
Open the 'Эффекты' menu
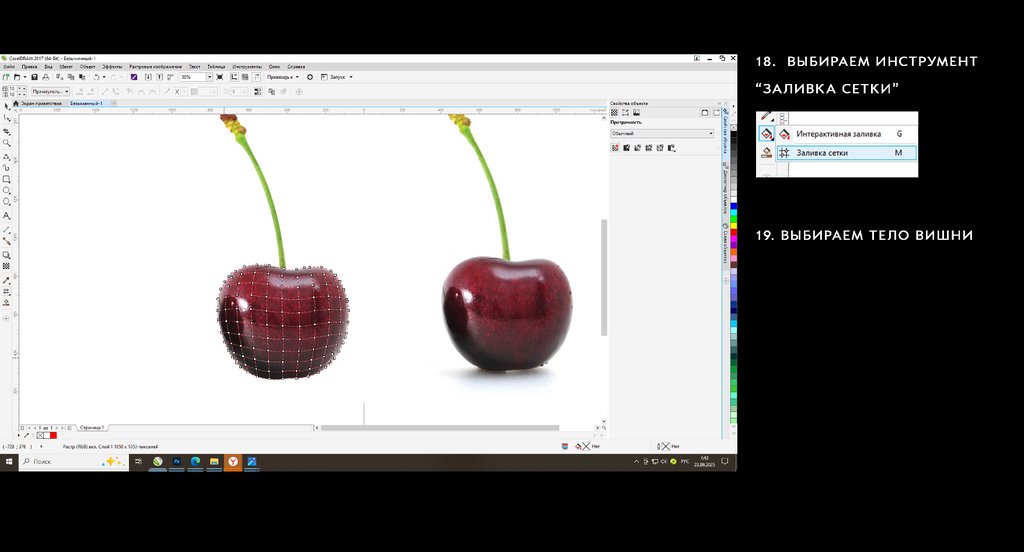click(112, 66)
